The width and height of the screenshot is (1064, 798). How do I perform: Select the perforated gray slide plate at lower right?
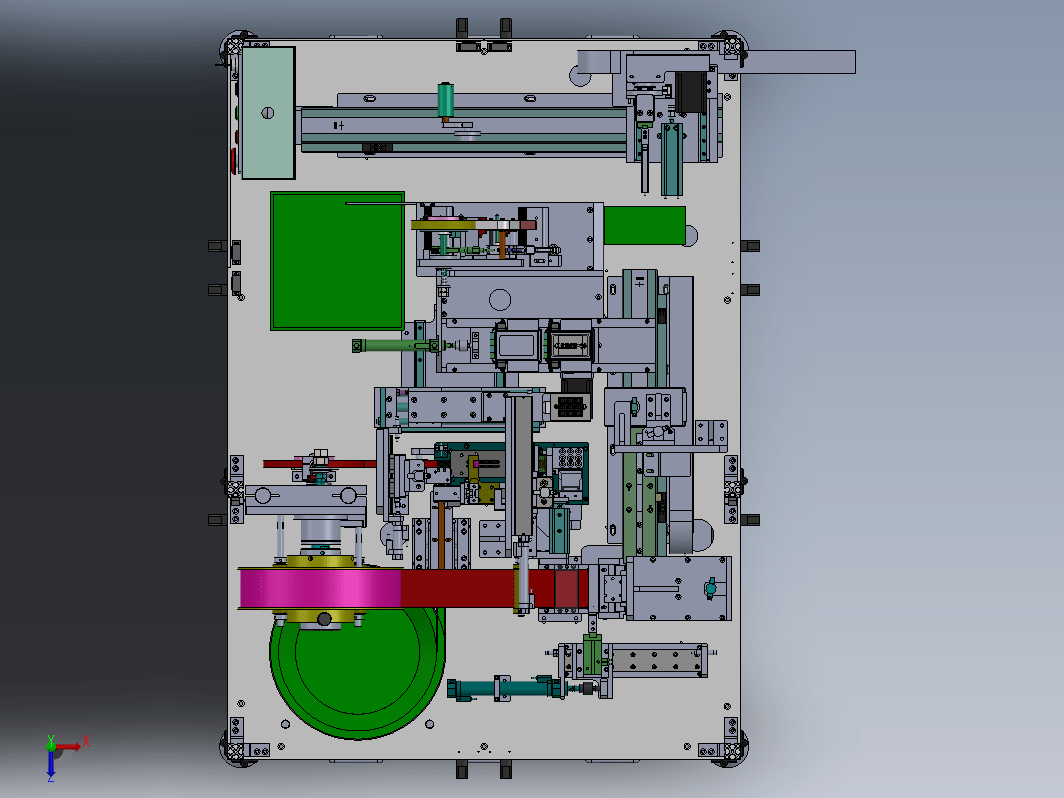point(656,660)
